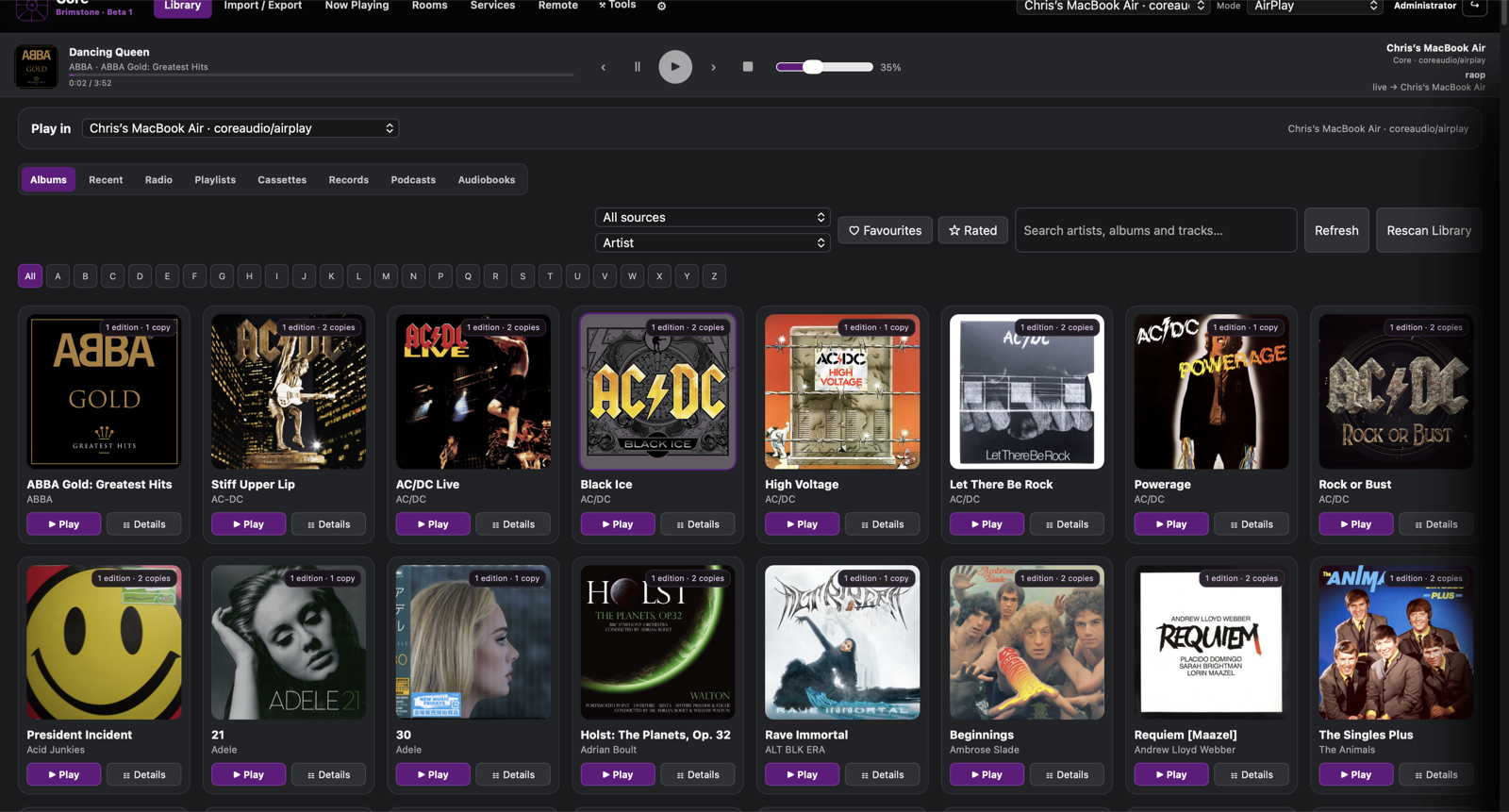Click Rescan Library button
This screenshot has width=1509, height=812.
pyautogui.click(x=1429, y=230)
